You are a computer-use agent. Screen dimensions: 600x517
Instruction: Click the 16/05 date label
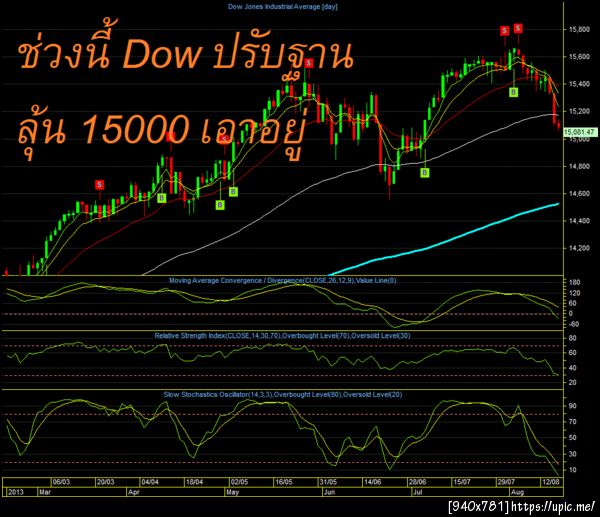[x=284, y=482]
